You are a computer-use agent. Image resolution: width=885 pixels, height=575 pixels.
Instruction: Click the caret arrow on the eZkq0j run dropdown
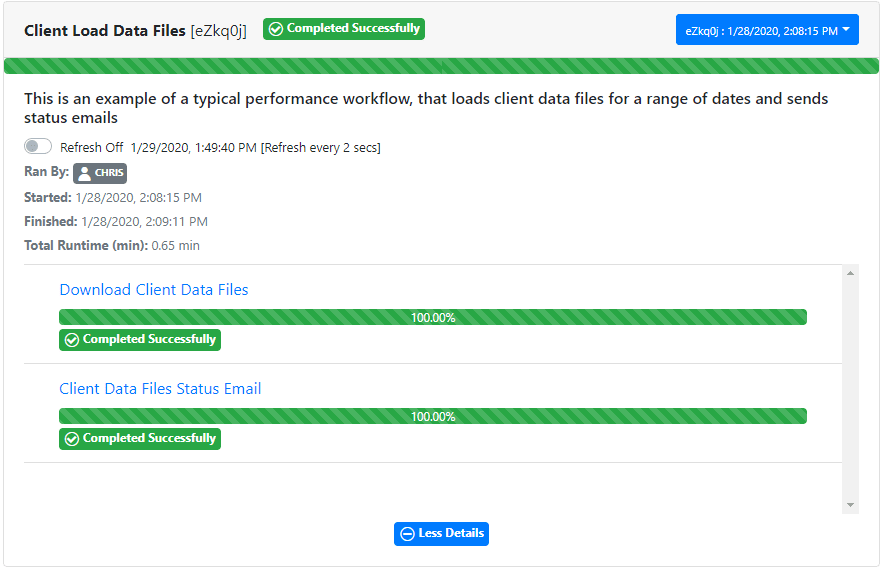(845, 30)
